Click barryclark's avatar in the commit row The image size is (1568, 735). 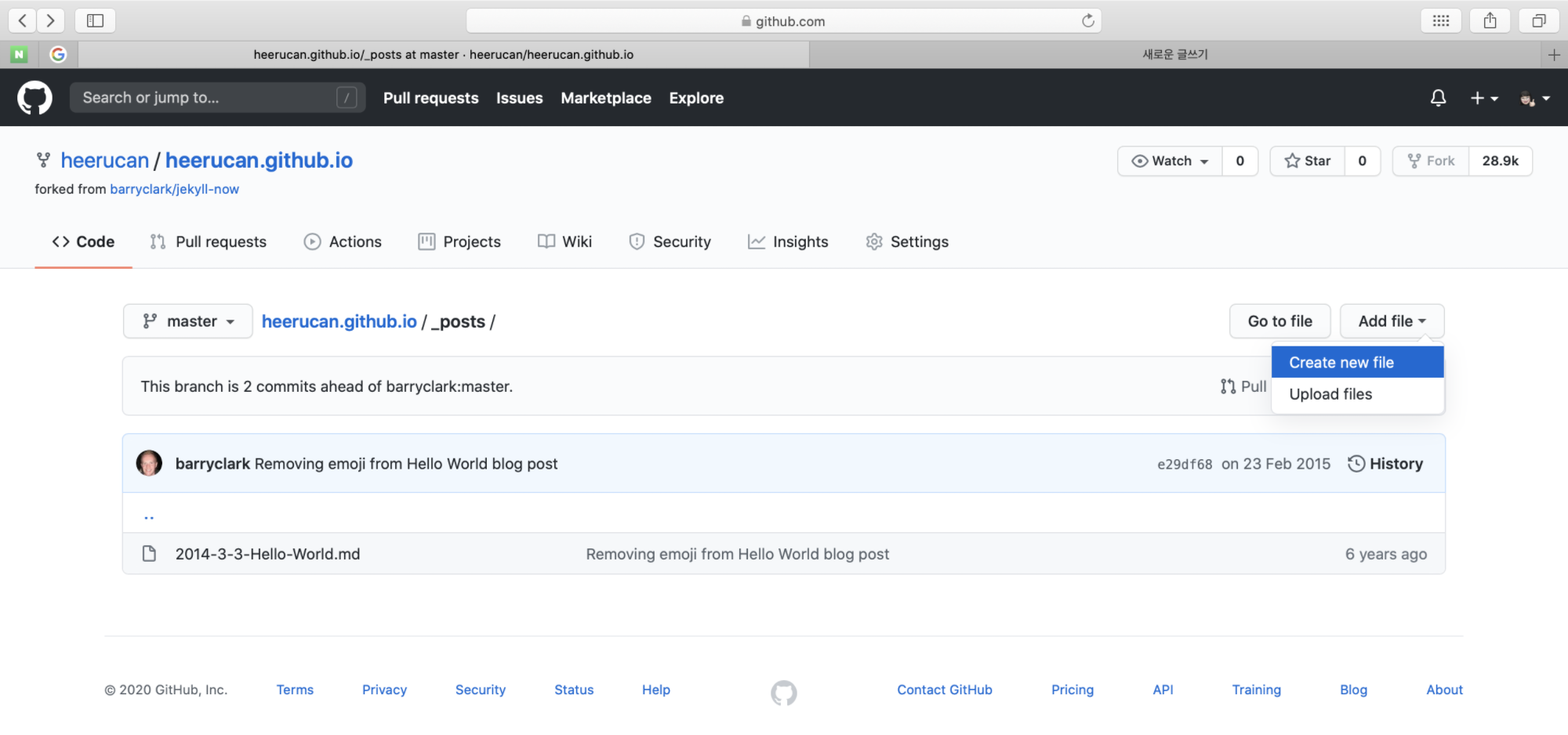[149, 463]
